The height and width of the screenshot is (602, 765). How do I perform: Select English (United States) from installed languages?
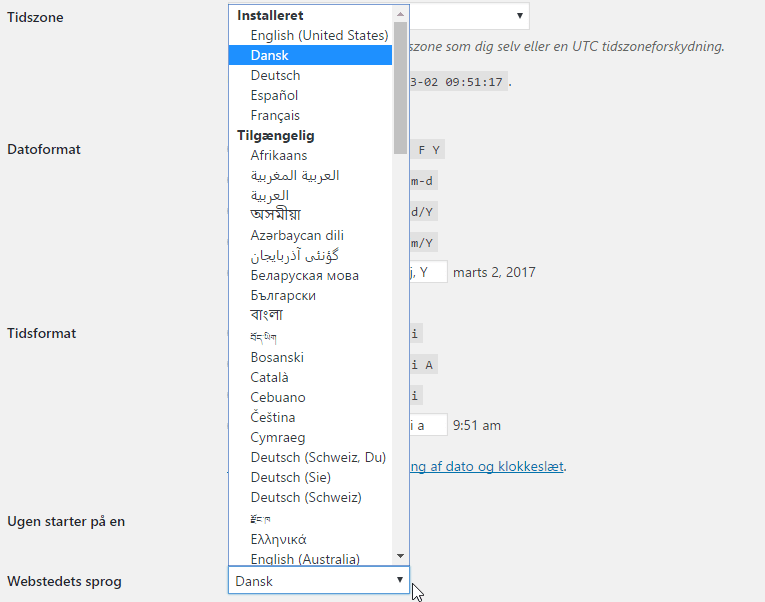[x=319, y=35]
